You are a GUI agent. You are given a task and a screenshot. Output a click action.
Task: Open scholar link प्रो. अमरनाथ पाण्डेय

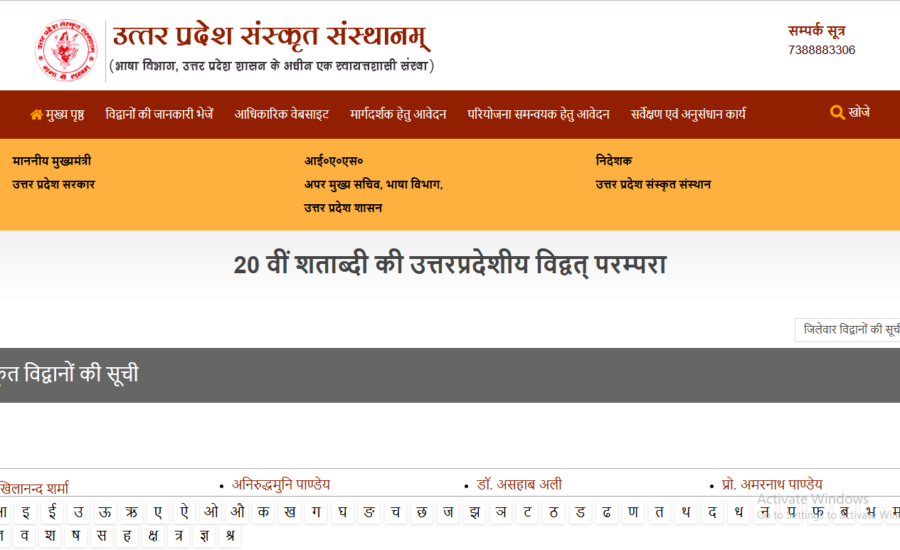pos(772,485)
